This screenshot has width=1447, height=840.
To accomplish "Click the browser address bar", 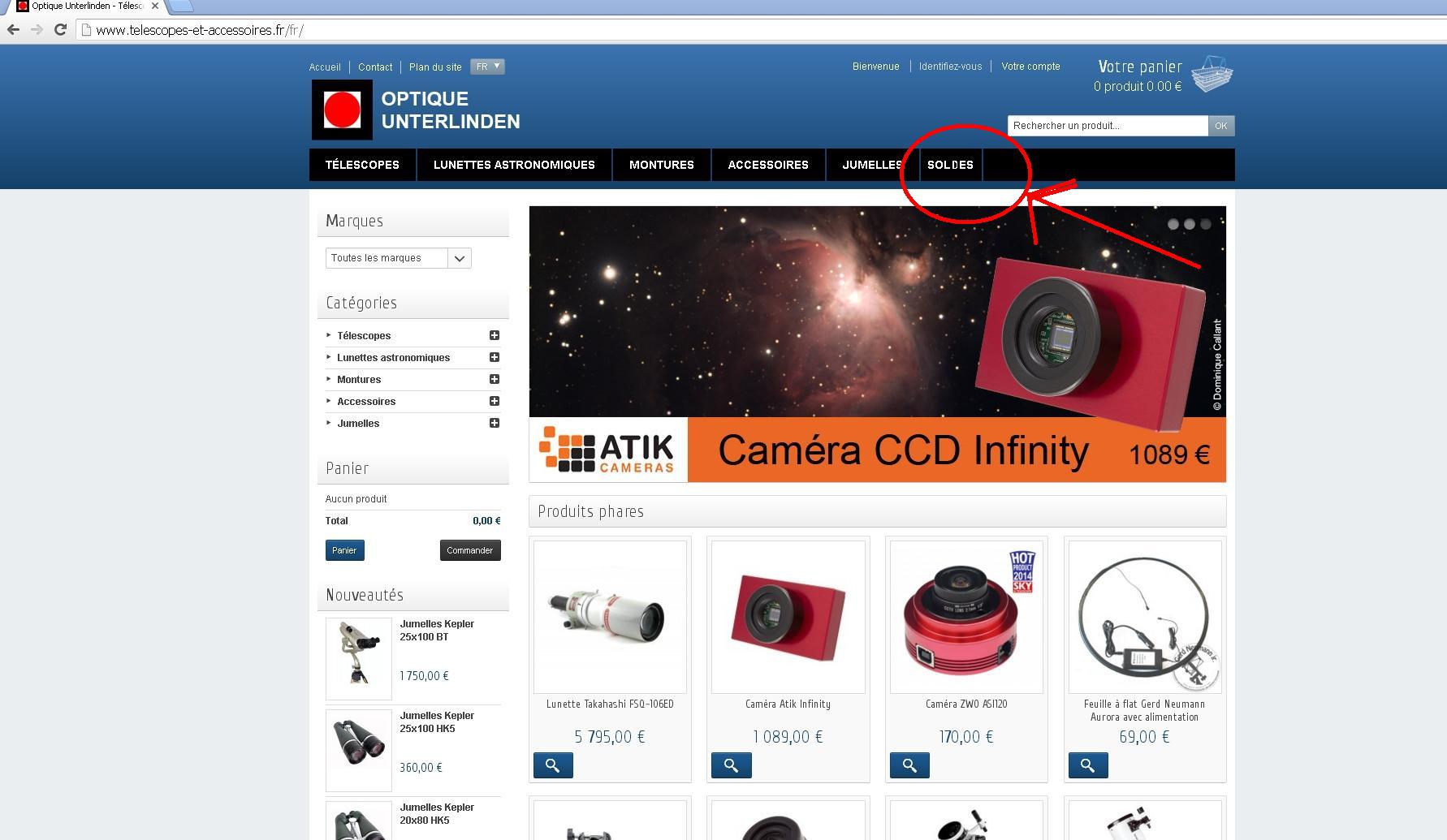I will click(762, 30).
